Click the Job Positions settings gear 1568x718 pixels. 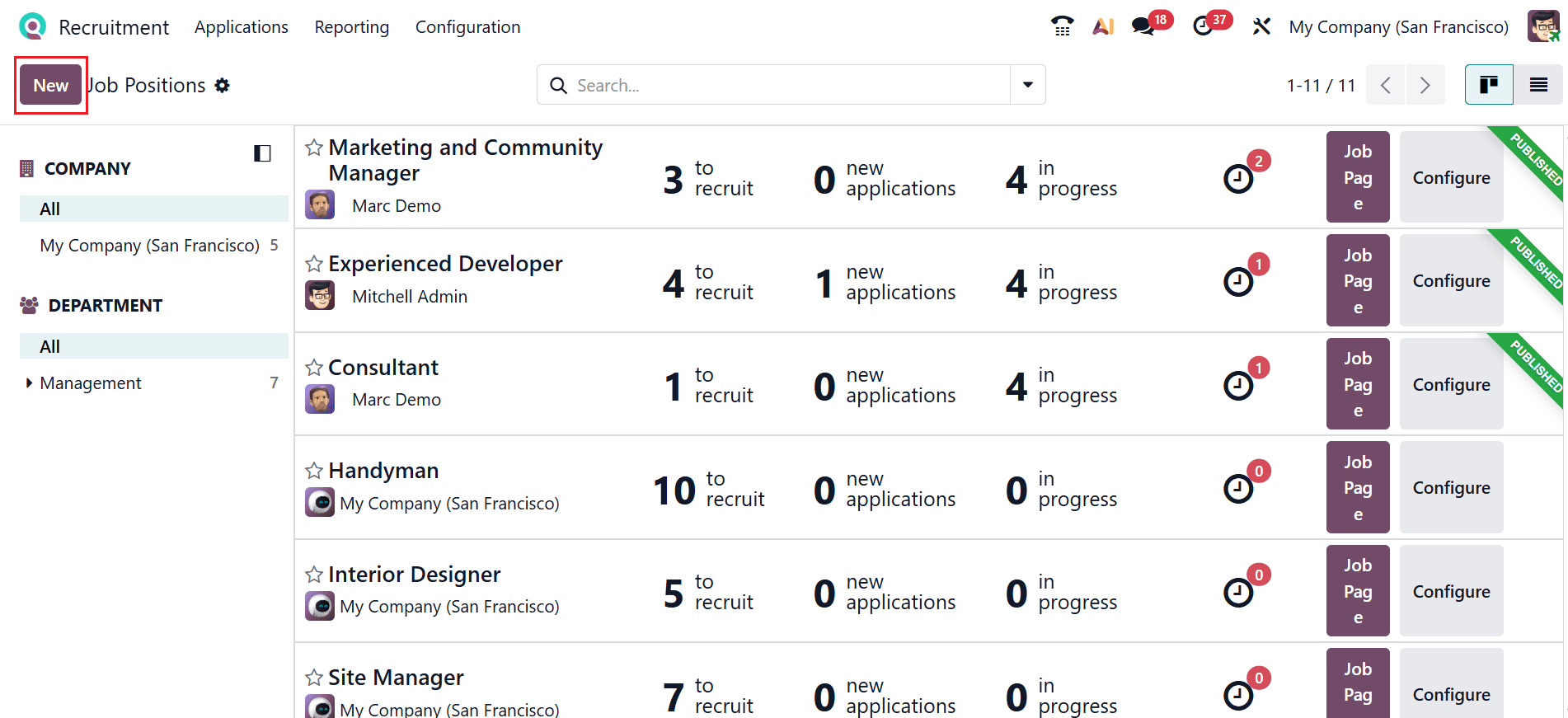coord(223,85)
